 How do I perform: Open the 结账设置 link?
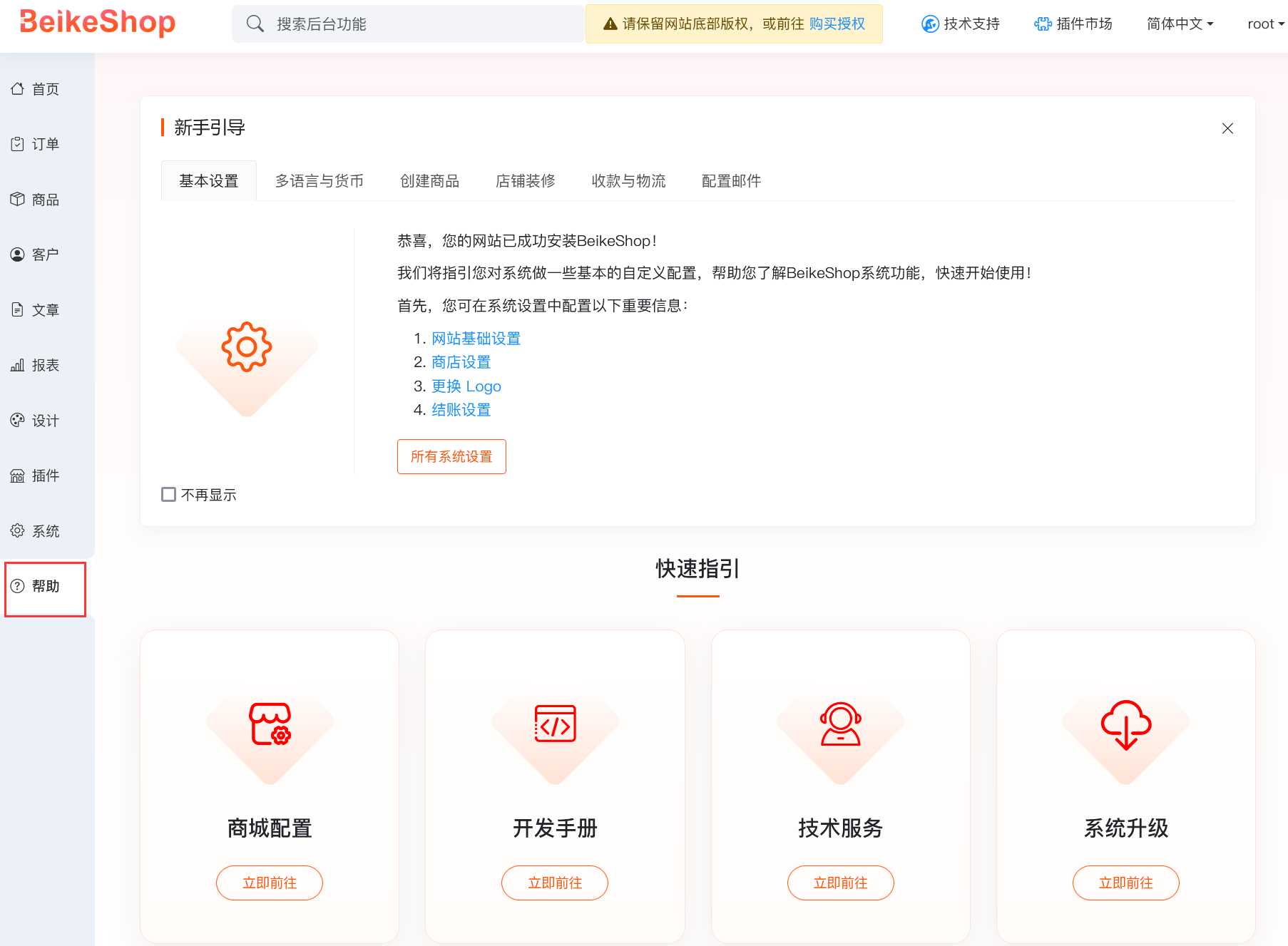pyautogui.click(x=461, y=410)
